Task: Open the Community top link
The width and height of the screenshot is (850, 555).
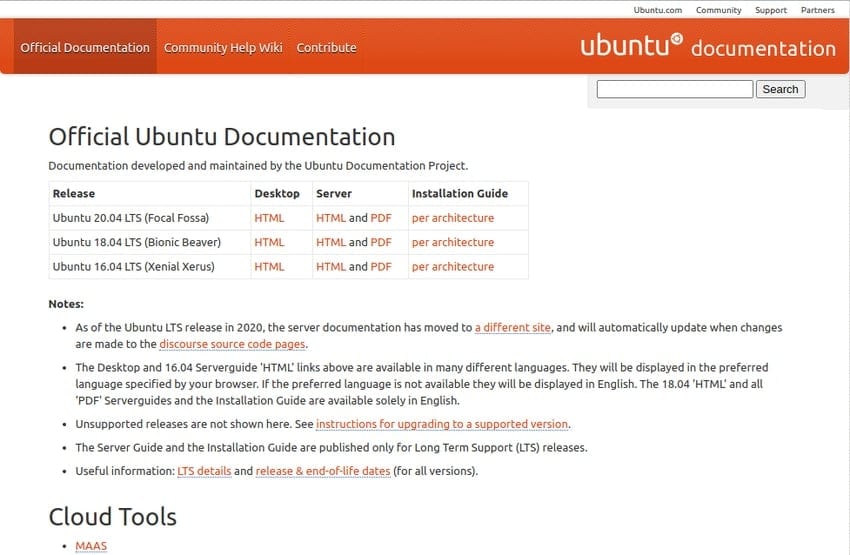Action: [718, 10]
